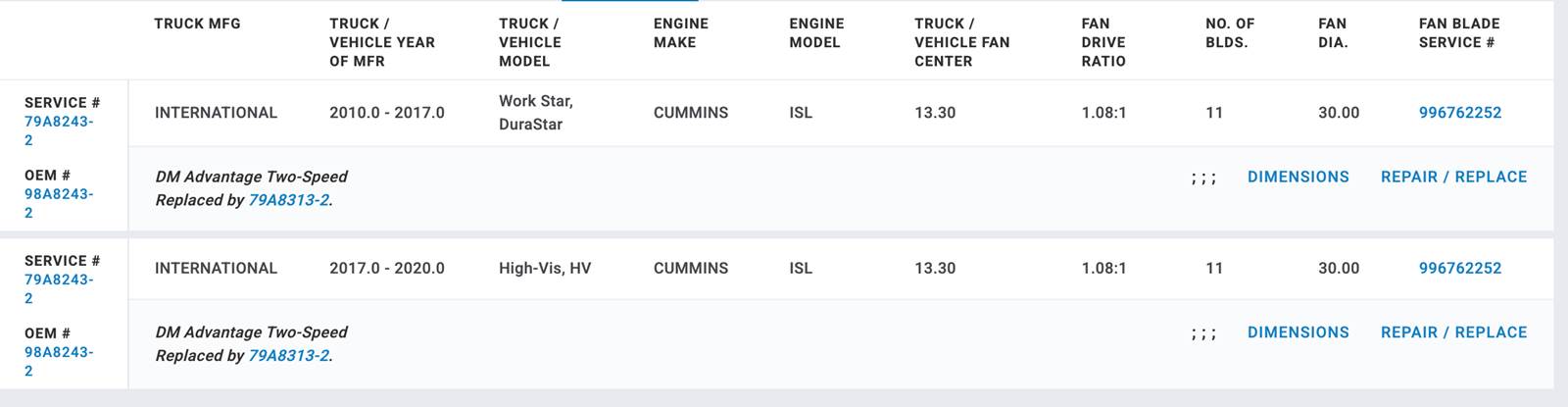
Task: Click the TRUCK MFG column header
Action: [197, 24]
